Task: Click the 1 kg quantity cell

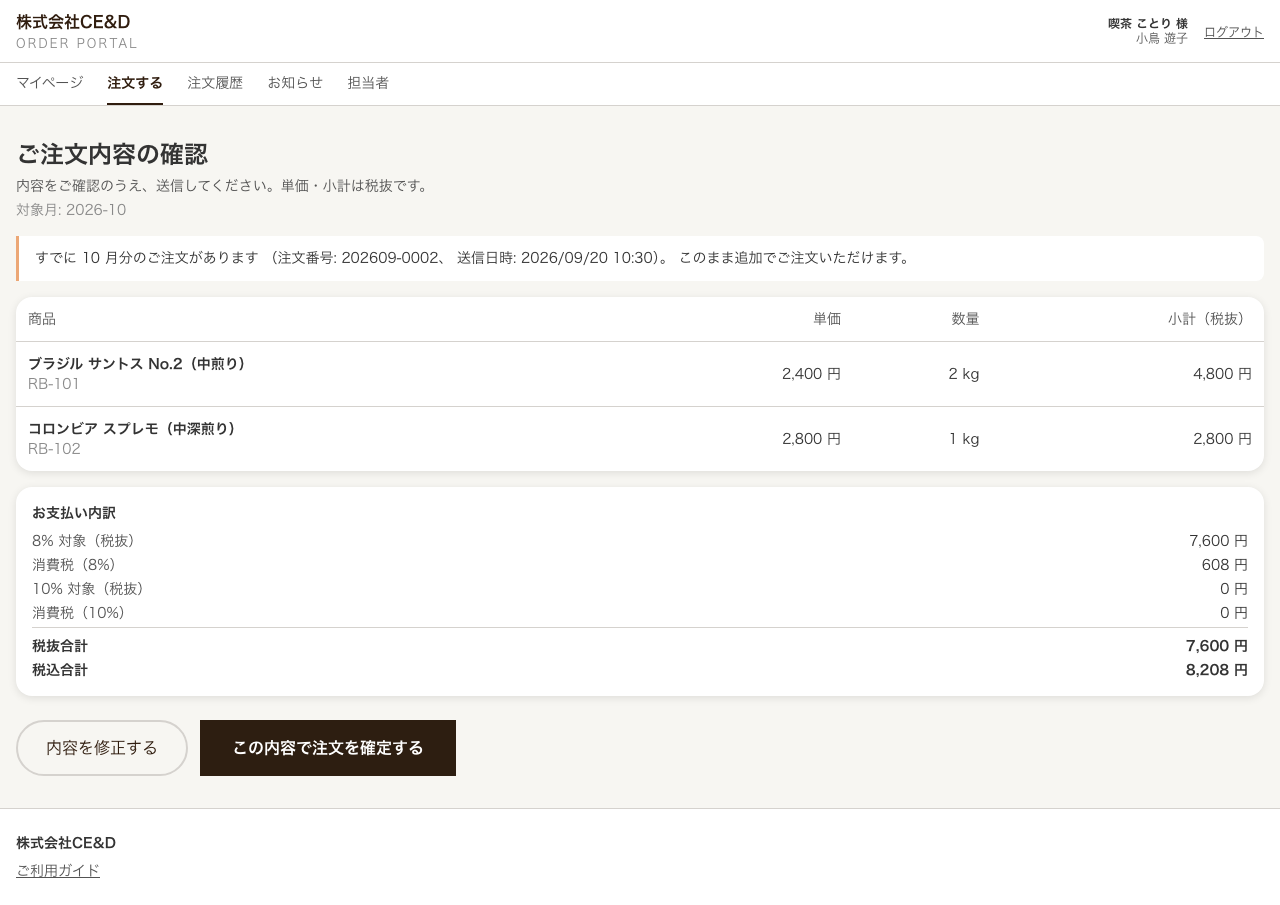Action: click(964, 439)
